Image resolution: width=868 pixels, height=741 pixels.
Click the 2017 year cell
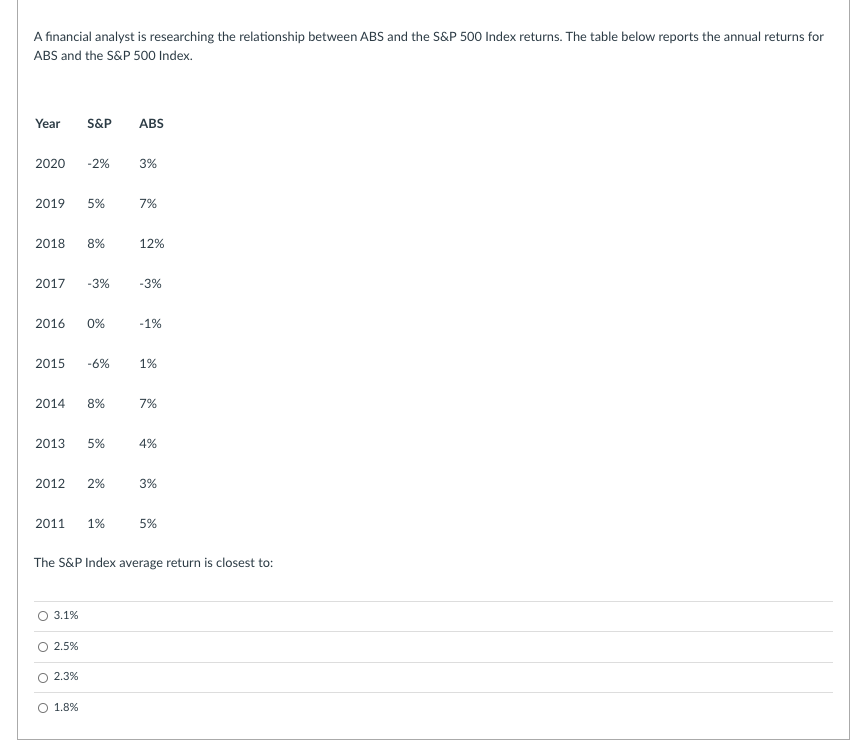50,284
